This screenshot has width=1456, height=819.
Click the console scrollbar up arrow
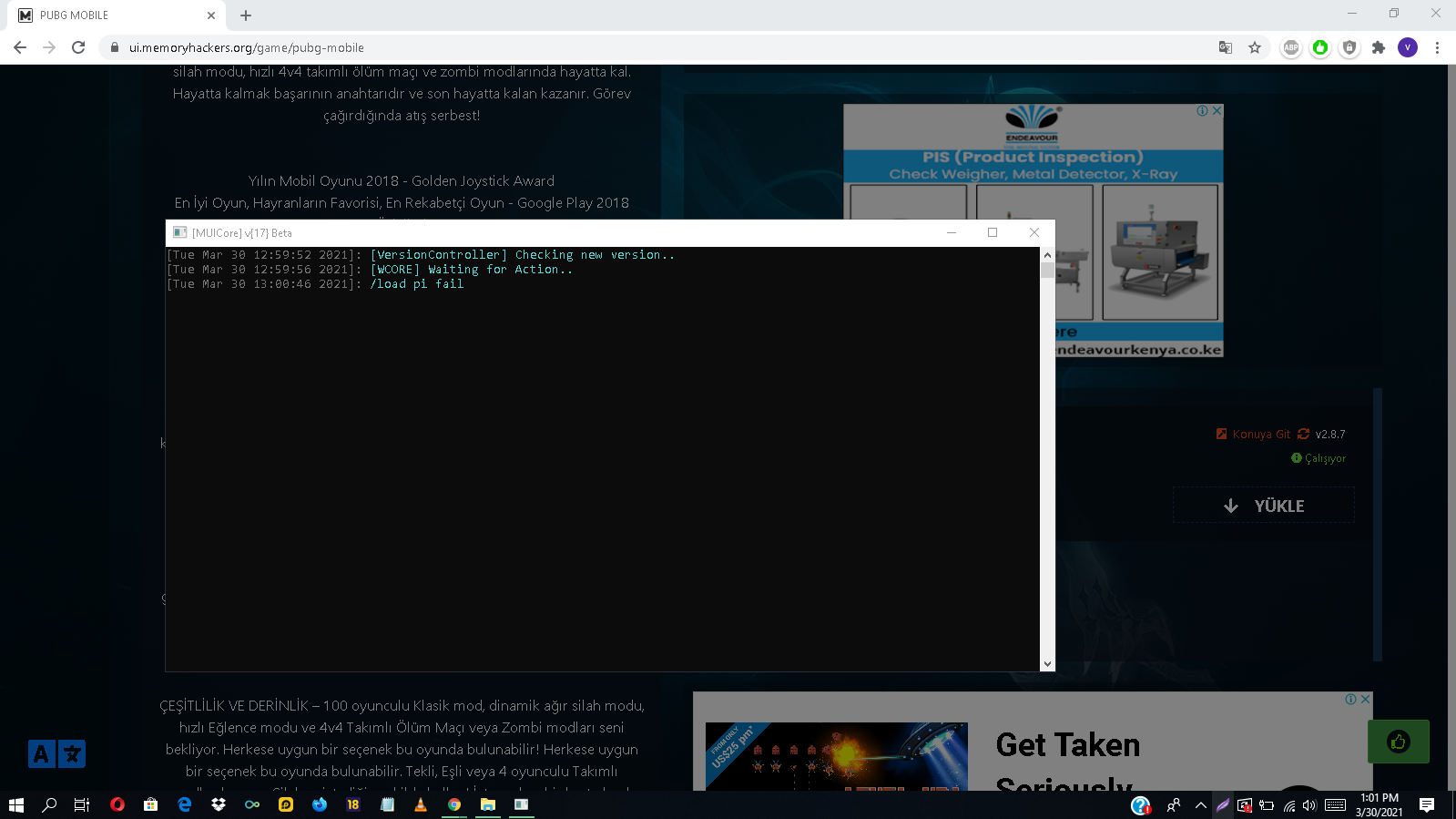(x=1047, y=255)
